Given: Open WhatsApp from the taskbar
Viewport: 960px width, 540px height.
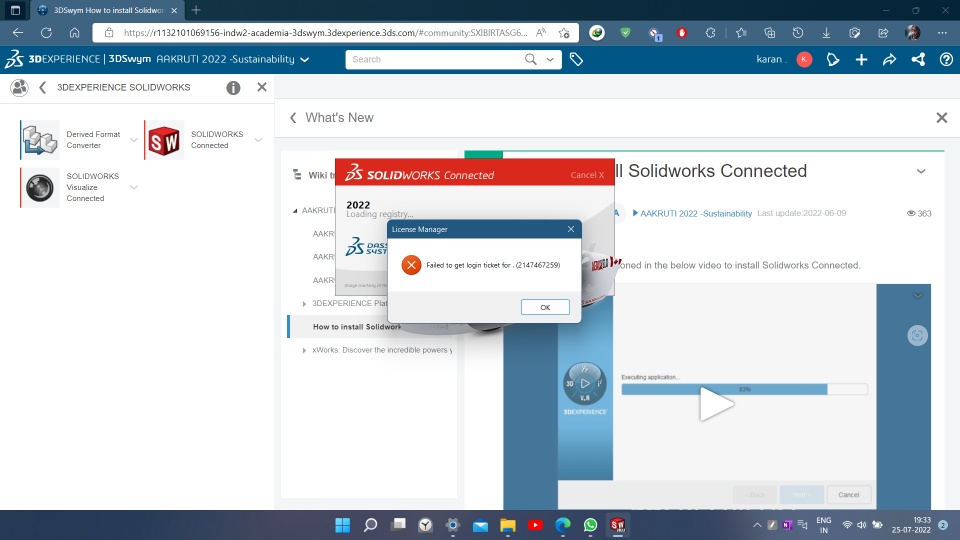Looking at the screenshot, I should pyautogui.click(x=590, y=525).
